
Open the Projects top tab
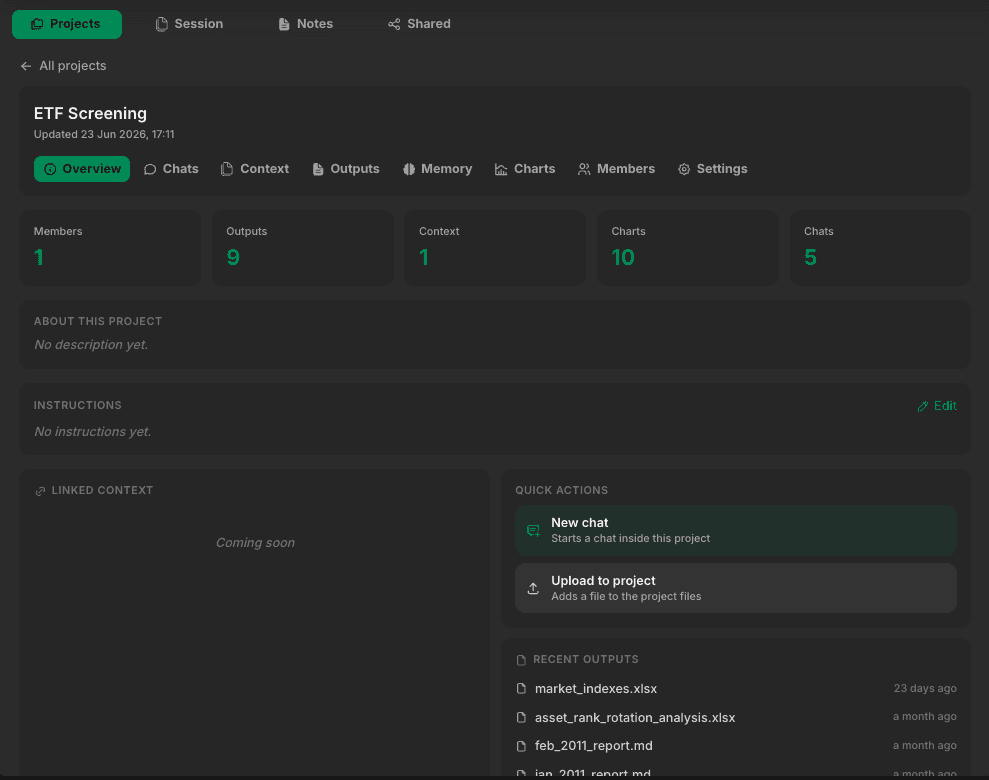(67, 24)
